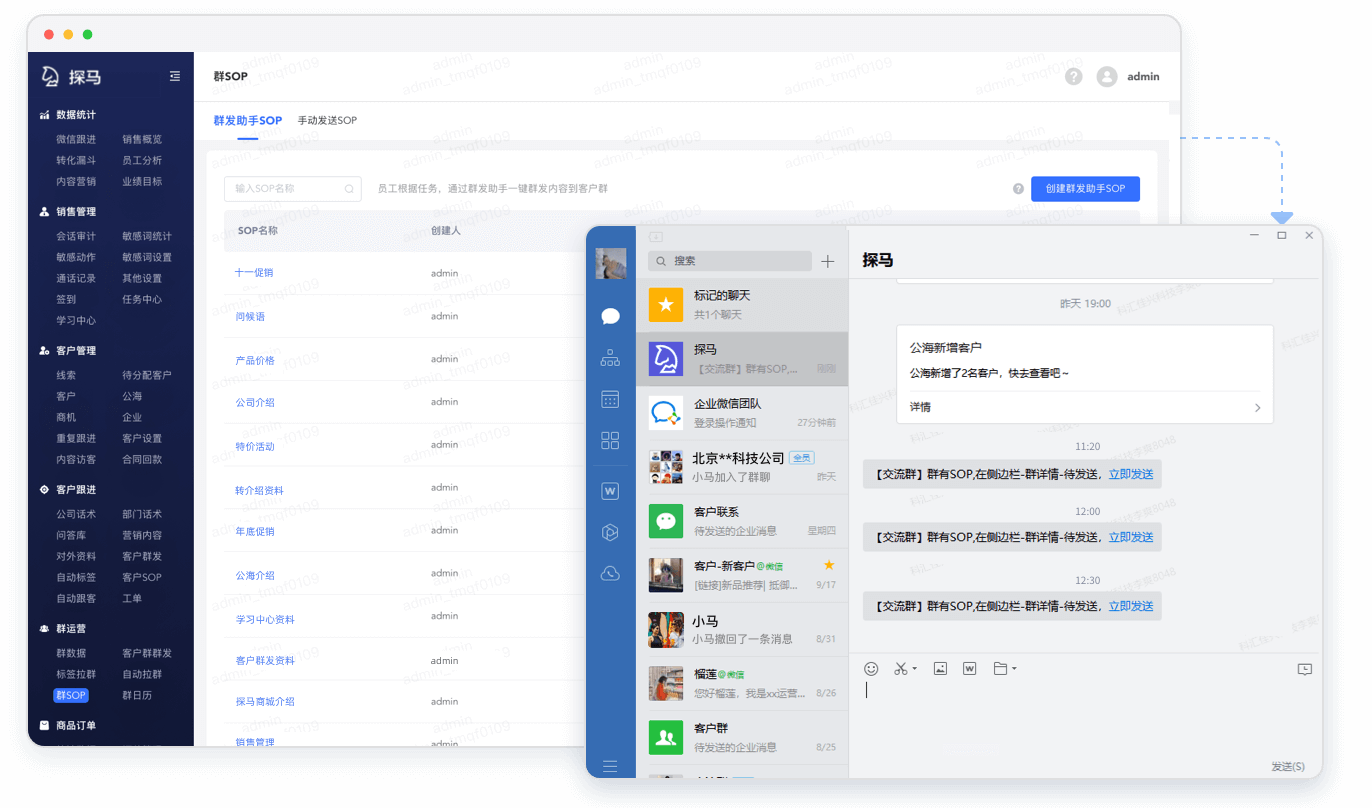Click the 发送(S) send button

[x=1288, y=766]
